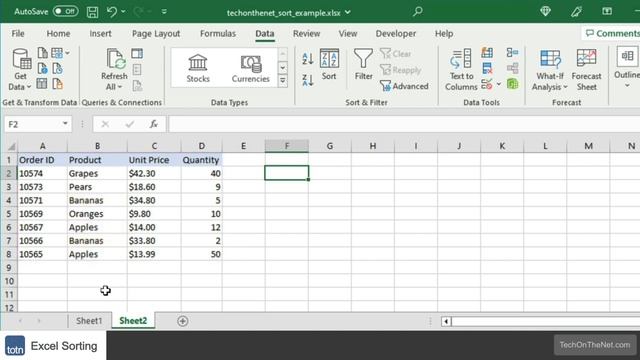Select the Review tab
Viewport: 640px width, 360px height.
click(x=306, y=33)
